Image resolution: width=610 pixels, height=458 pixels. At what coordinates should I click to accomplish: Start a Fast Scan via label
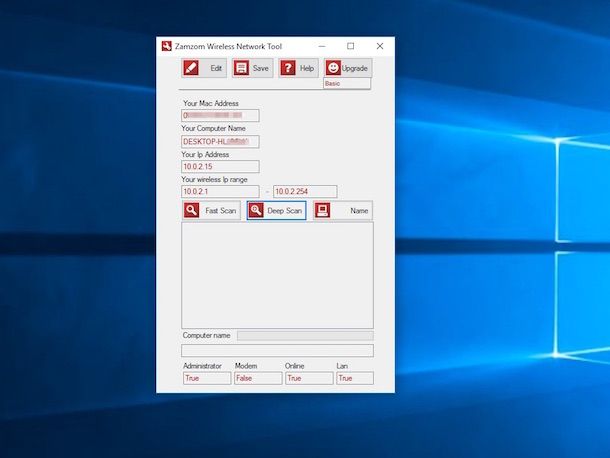pos(221,211)
